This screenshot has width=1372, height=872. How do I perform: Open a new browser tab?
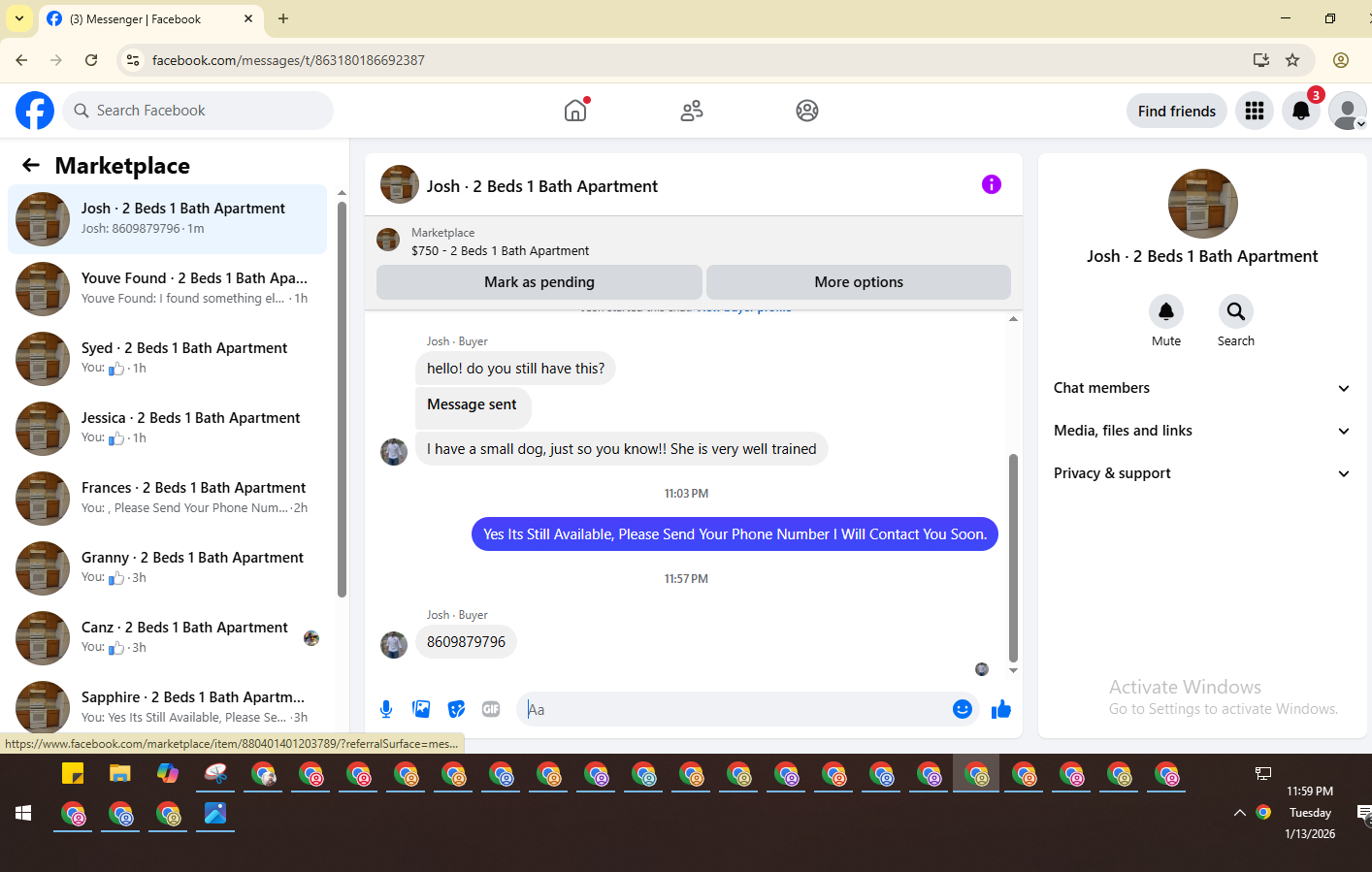point(283,18)
